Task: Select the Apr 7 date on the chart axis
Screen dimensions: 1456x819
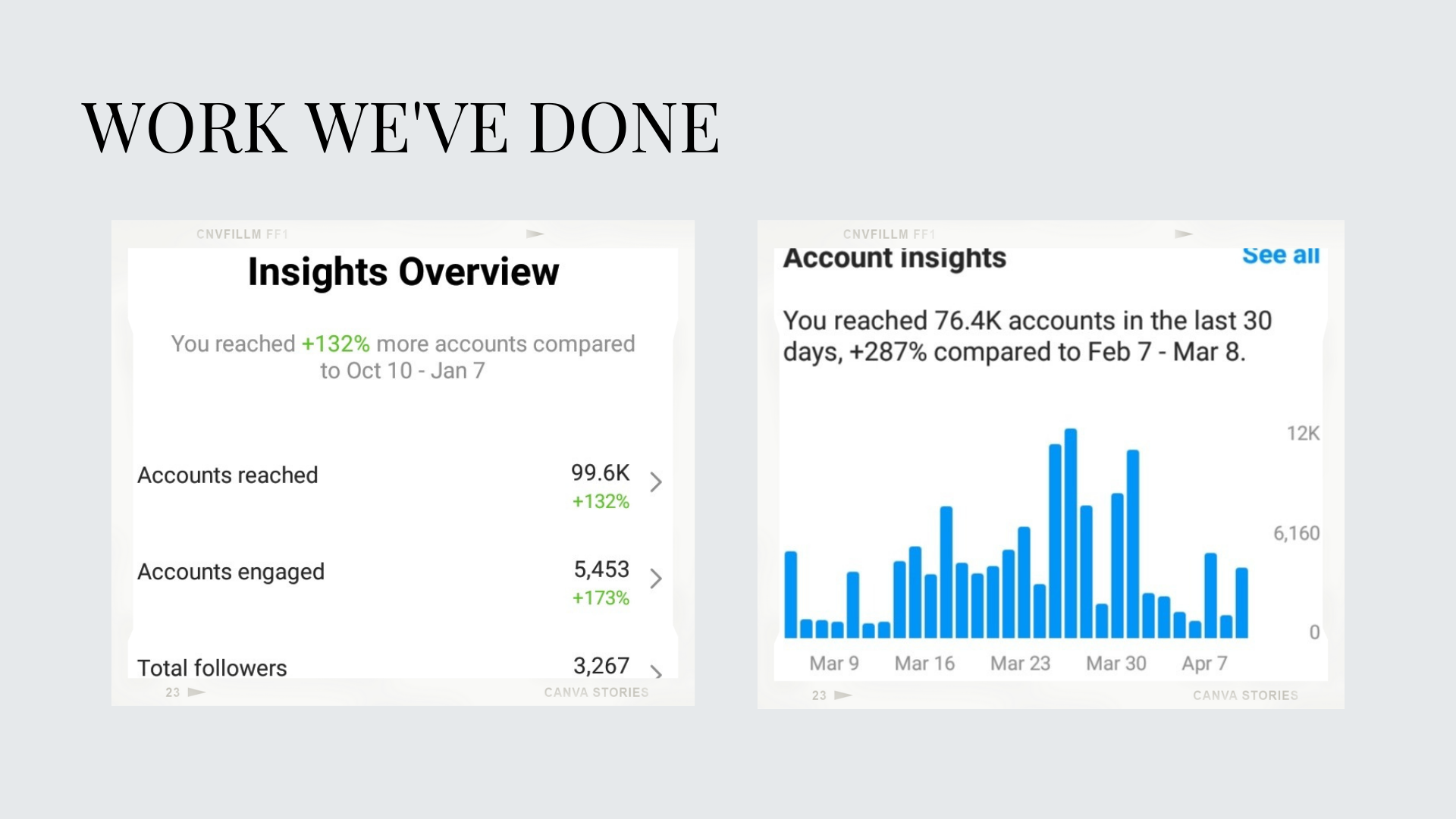Action: 1204,664
